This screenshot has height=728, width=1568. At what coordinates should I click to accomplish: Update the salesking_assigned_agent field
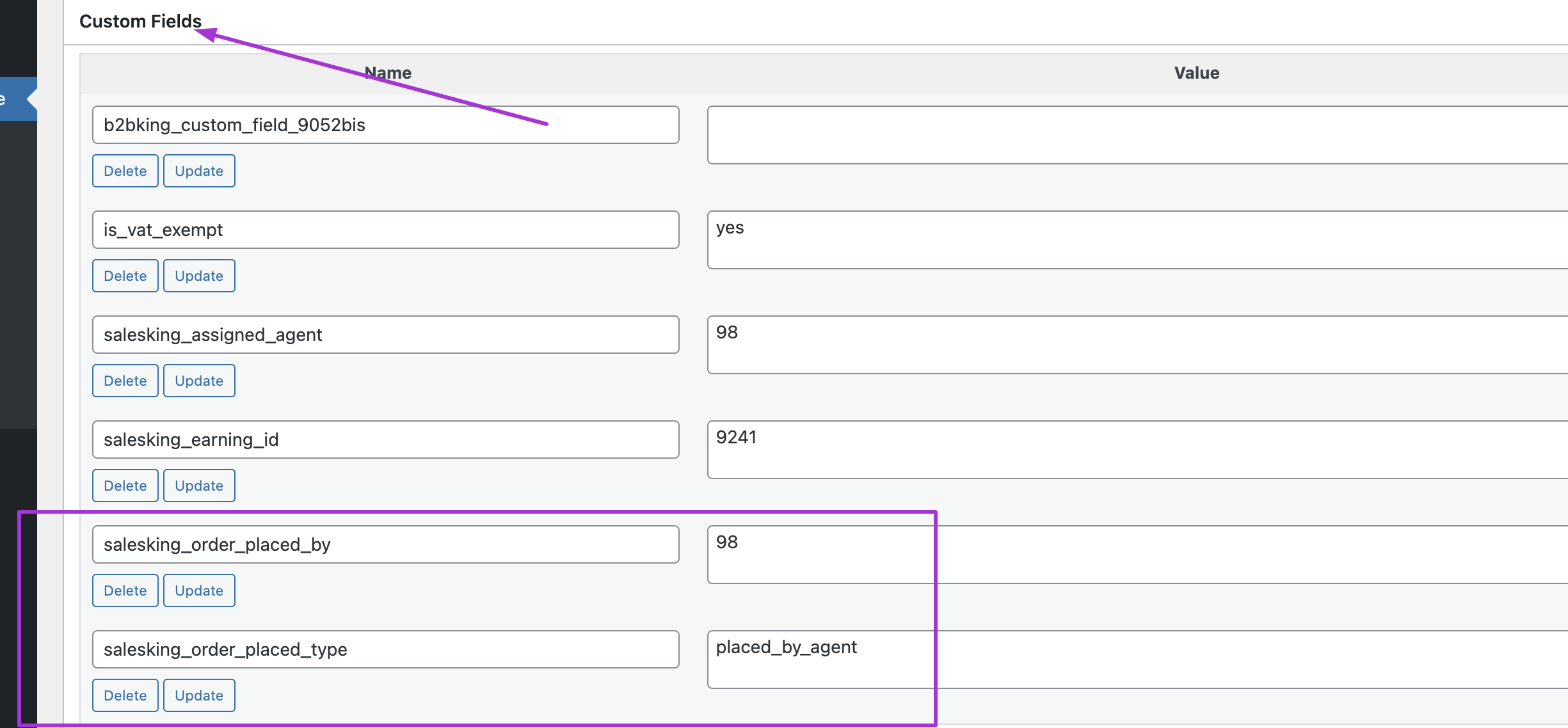tap(199, 381)
